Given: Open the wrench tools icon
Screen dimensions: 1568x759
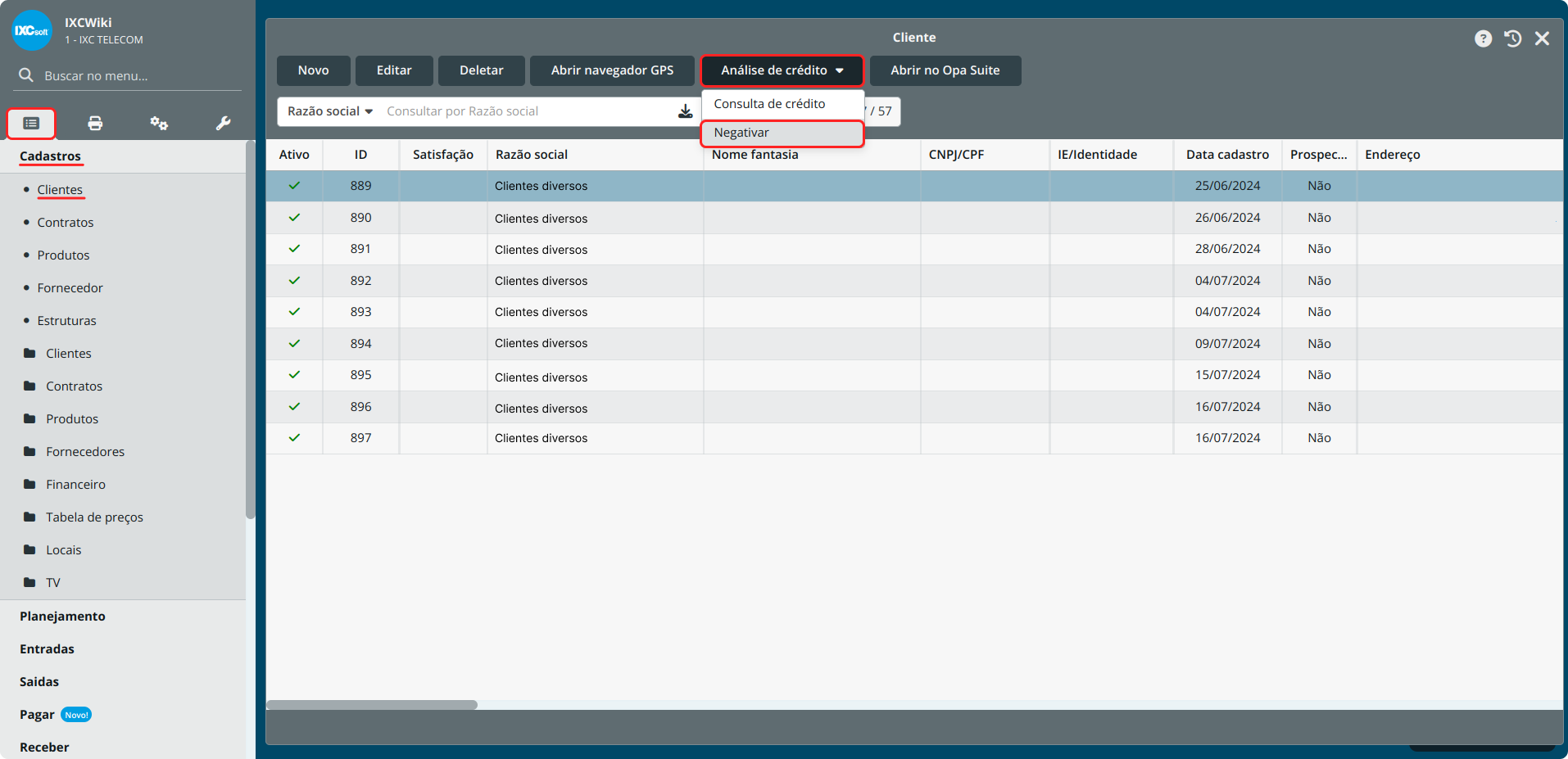Looking at the screenshot, I should pyautogui.click(x=223, y=124).
